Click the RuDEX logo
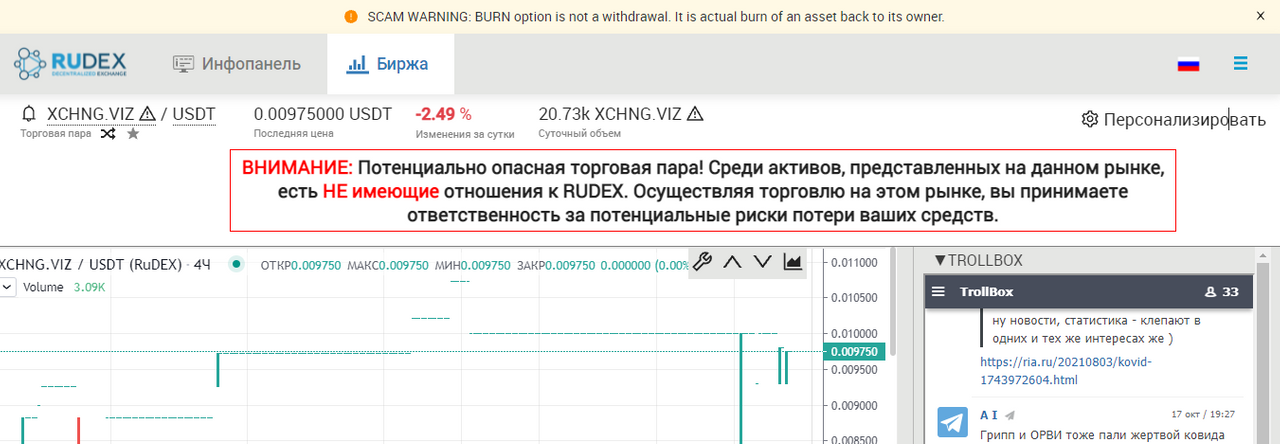This screenshot has width=1280, height=444. 70,64
